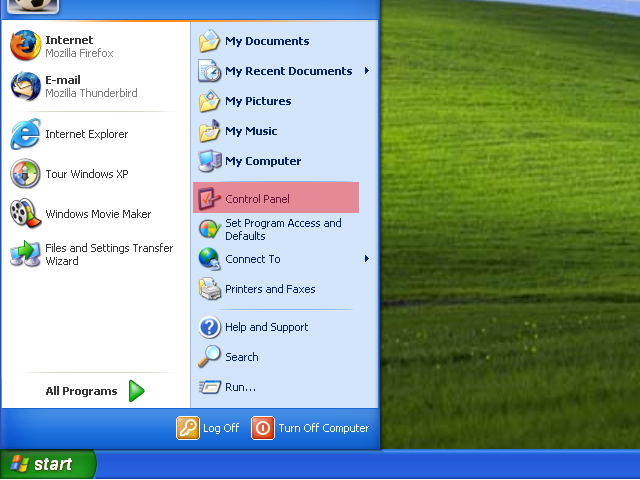The image size is (640, 480).
Task: Expand the My Recent Documents submenu arrow
Action: tap(367, 71)
